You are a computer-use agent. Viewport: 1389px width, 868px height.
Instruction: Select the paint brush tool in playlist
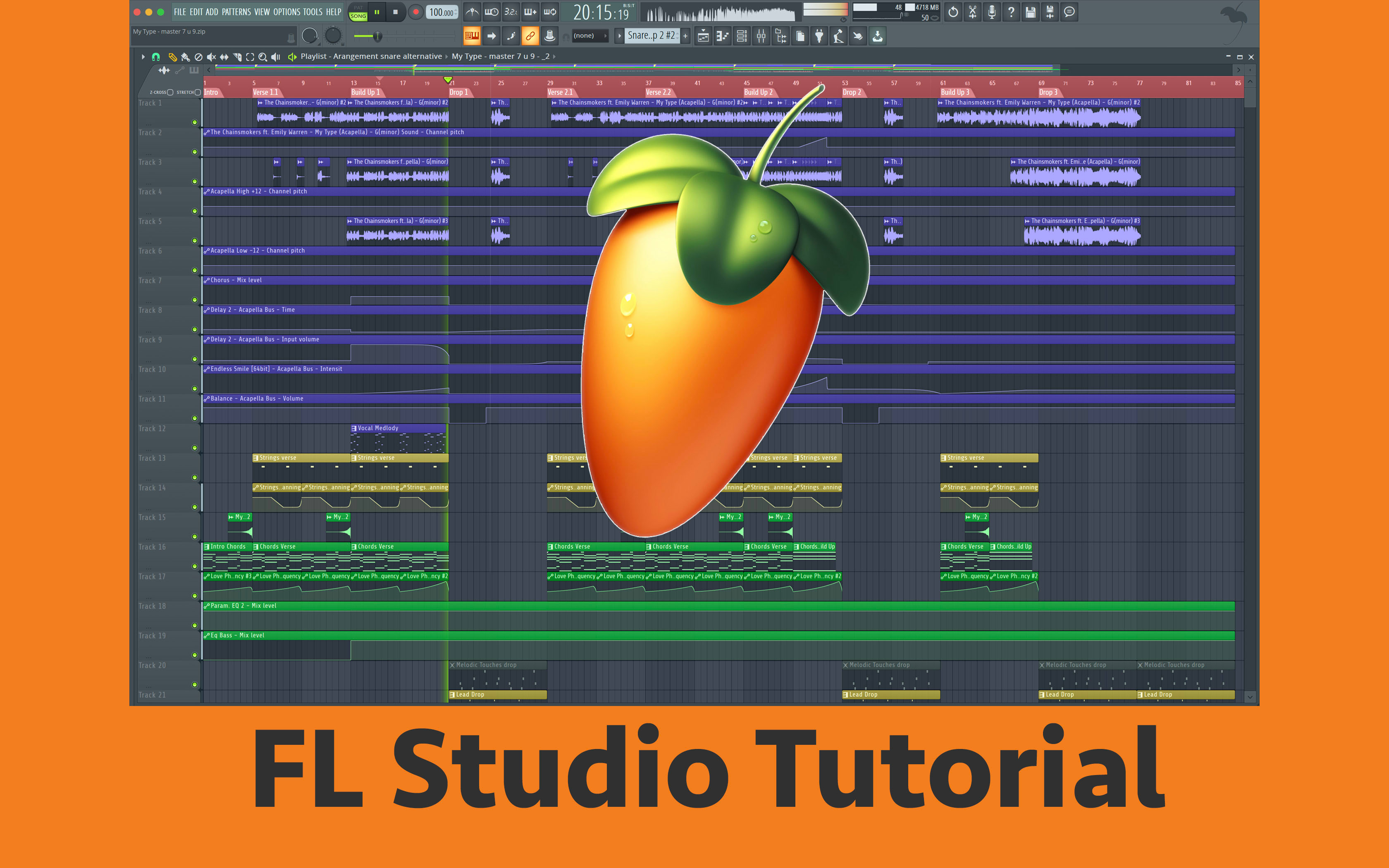coord(185,57)
